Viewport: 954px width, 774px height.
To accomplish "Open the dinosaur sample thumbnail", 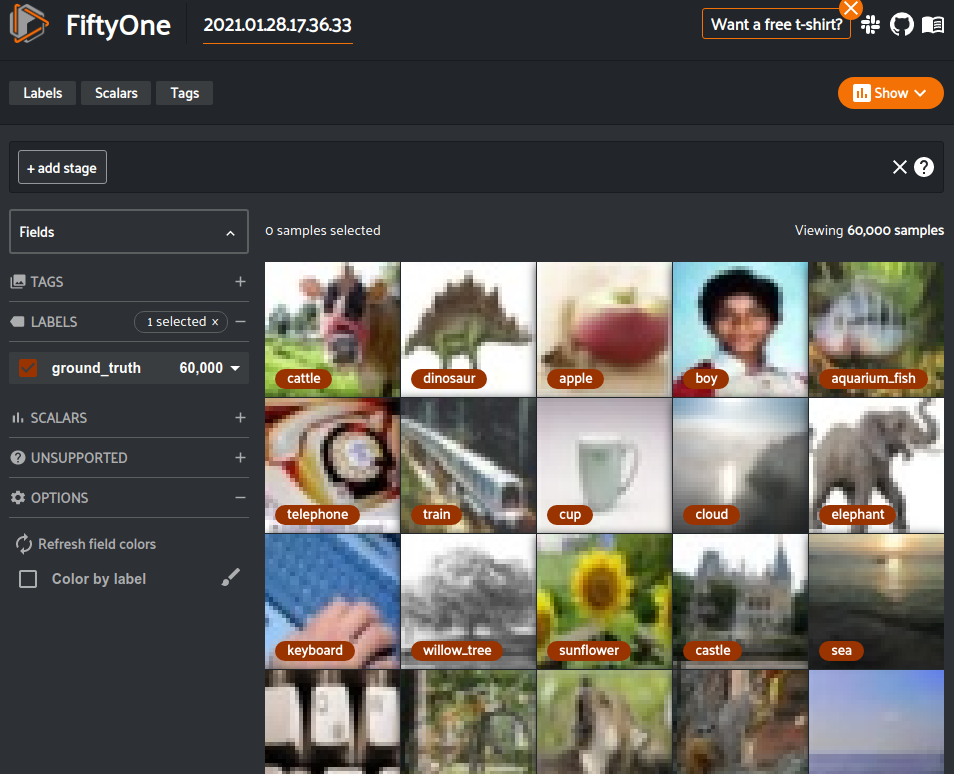I will coord(468,329).
